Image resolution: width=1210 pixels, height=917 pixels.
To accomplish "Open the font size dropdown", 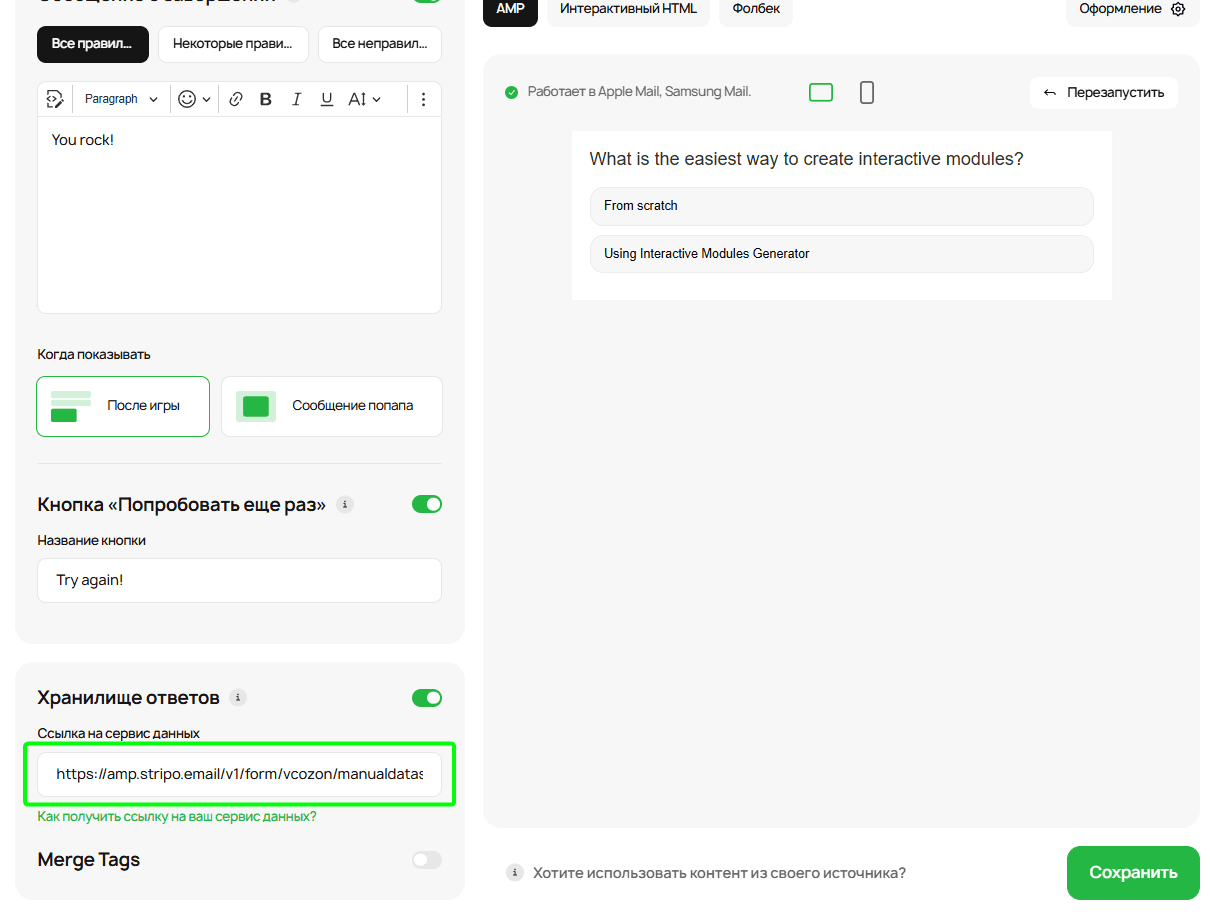I will (364, 99).
